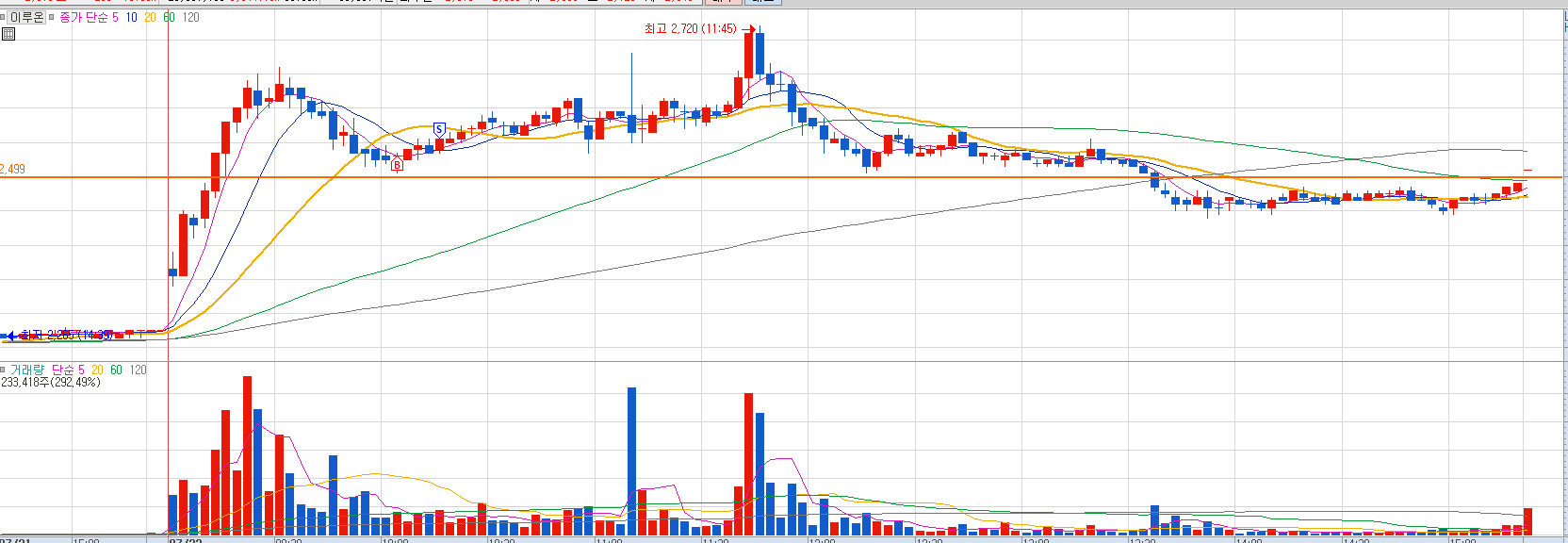Select the 거래량 volume indicator label

[x=27, y=370]
